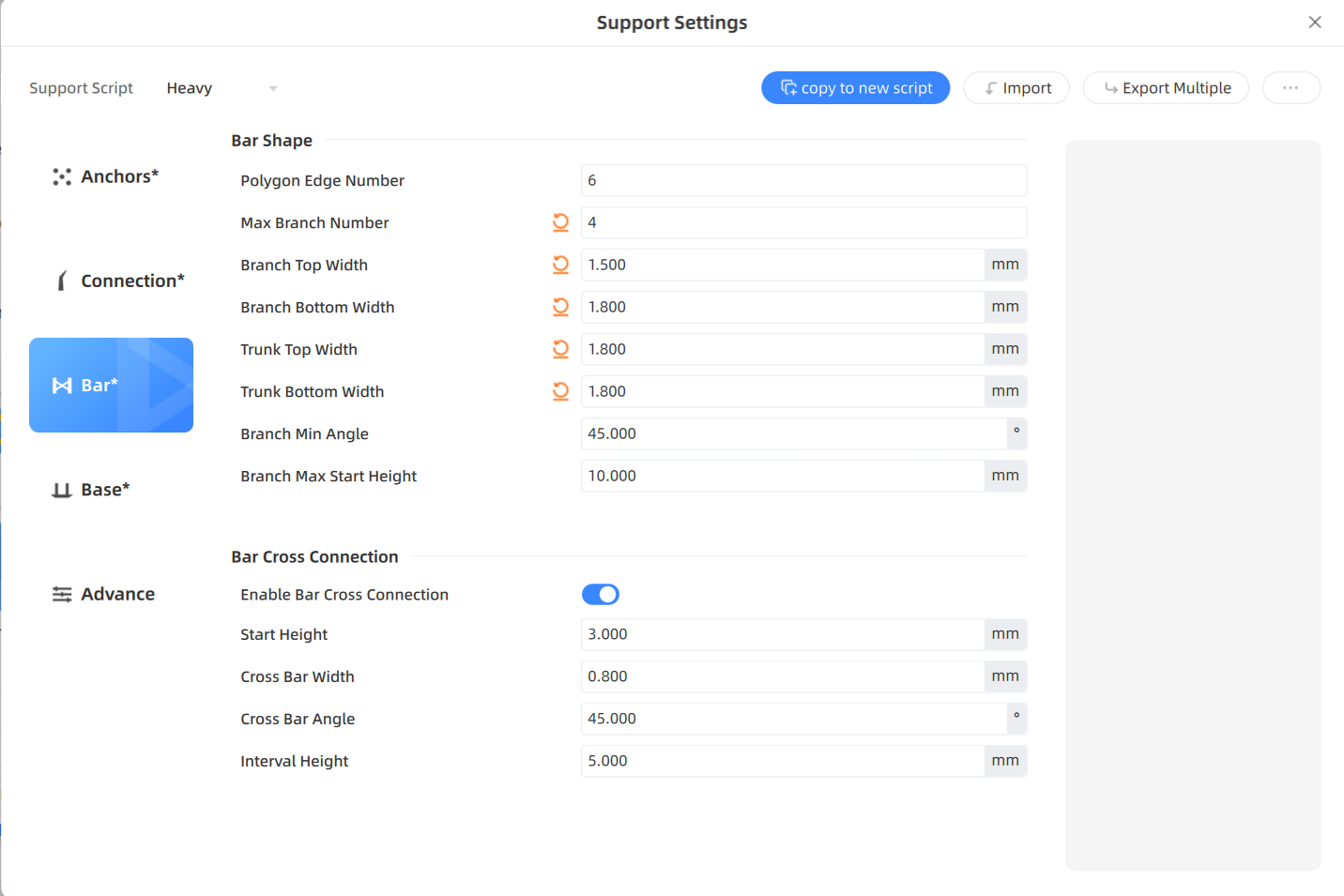This screenshot has width=1344, height=896.
Task: Click copy to new script button
Action: [855, 88]
